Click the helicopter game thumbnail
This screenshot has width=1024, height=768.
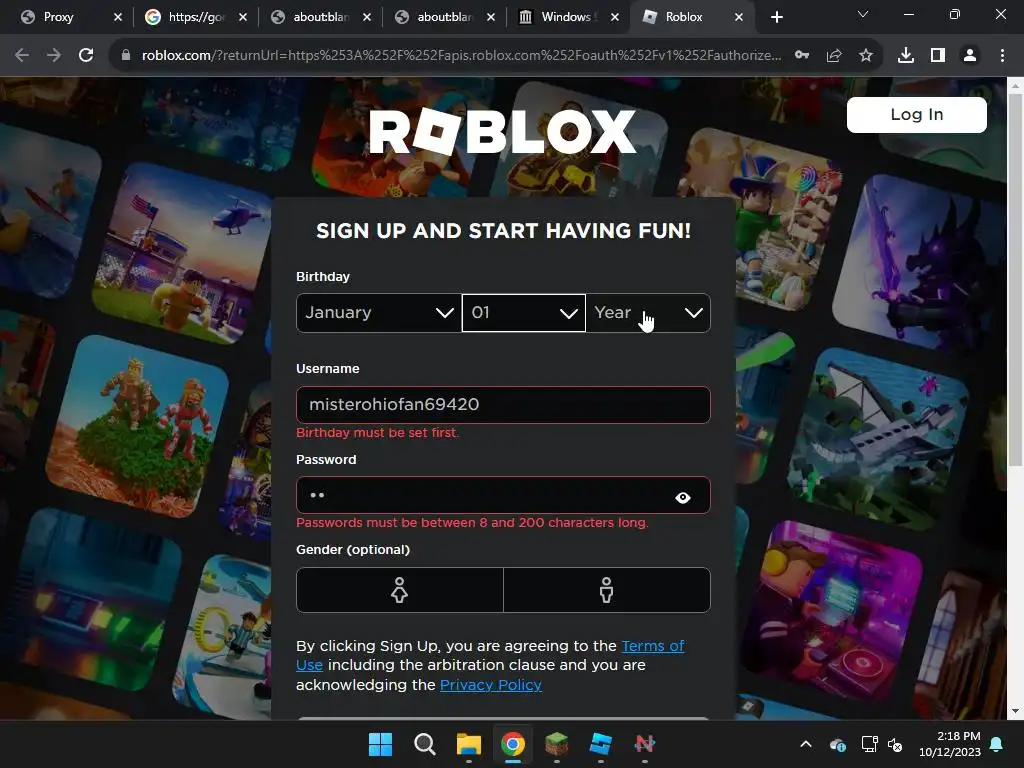coord(182,255)
